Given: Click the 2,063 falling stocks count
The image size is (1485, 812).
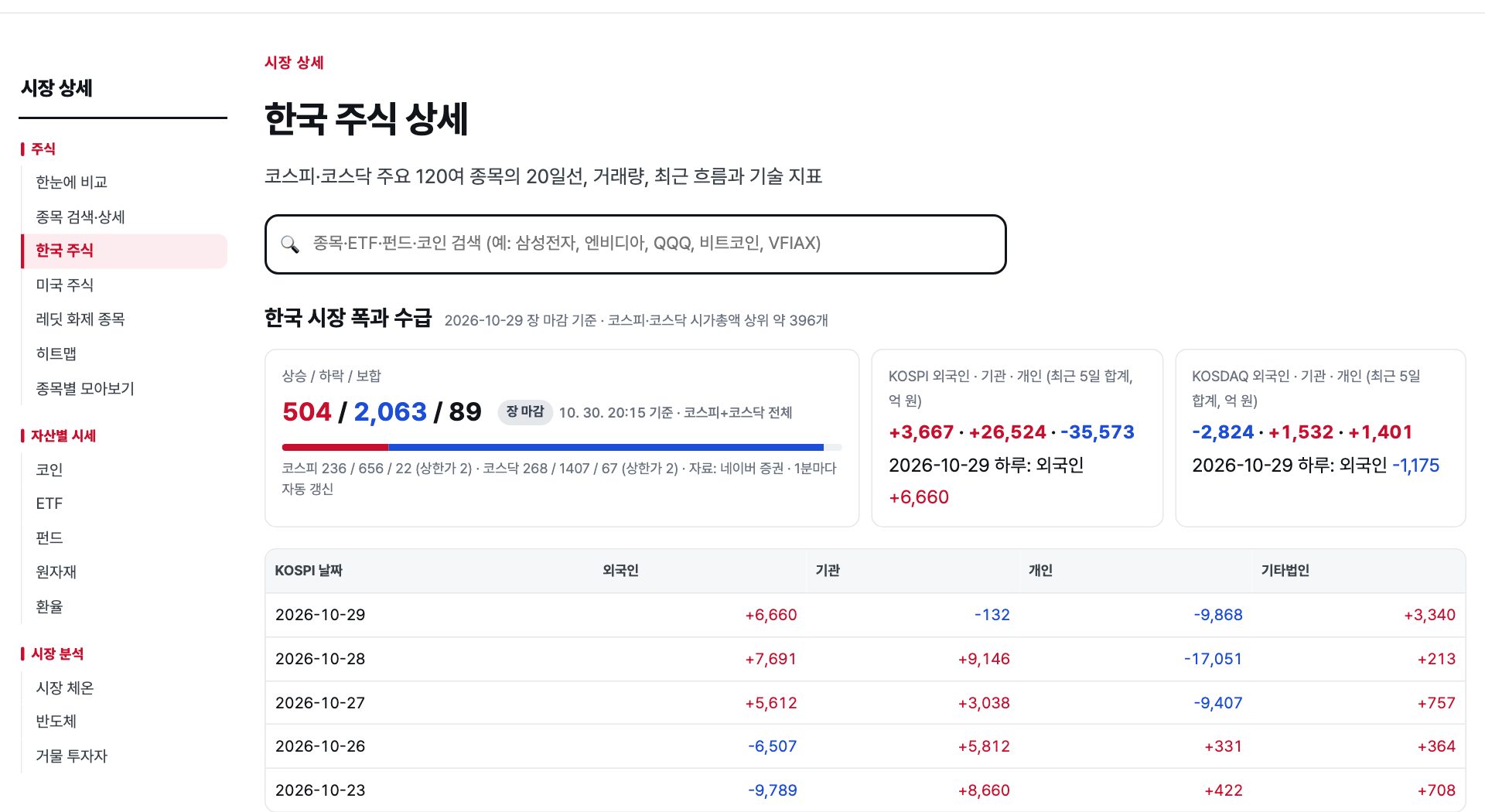Looking at the screenshot, I should [x=390, y=411].
